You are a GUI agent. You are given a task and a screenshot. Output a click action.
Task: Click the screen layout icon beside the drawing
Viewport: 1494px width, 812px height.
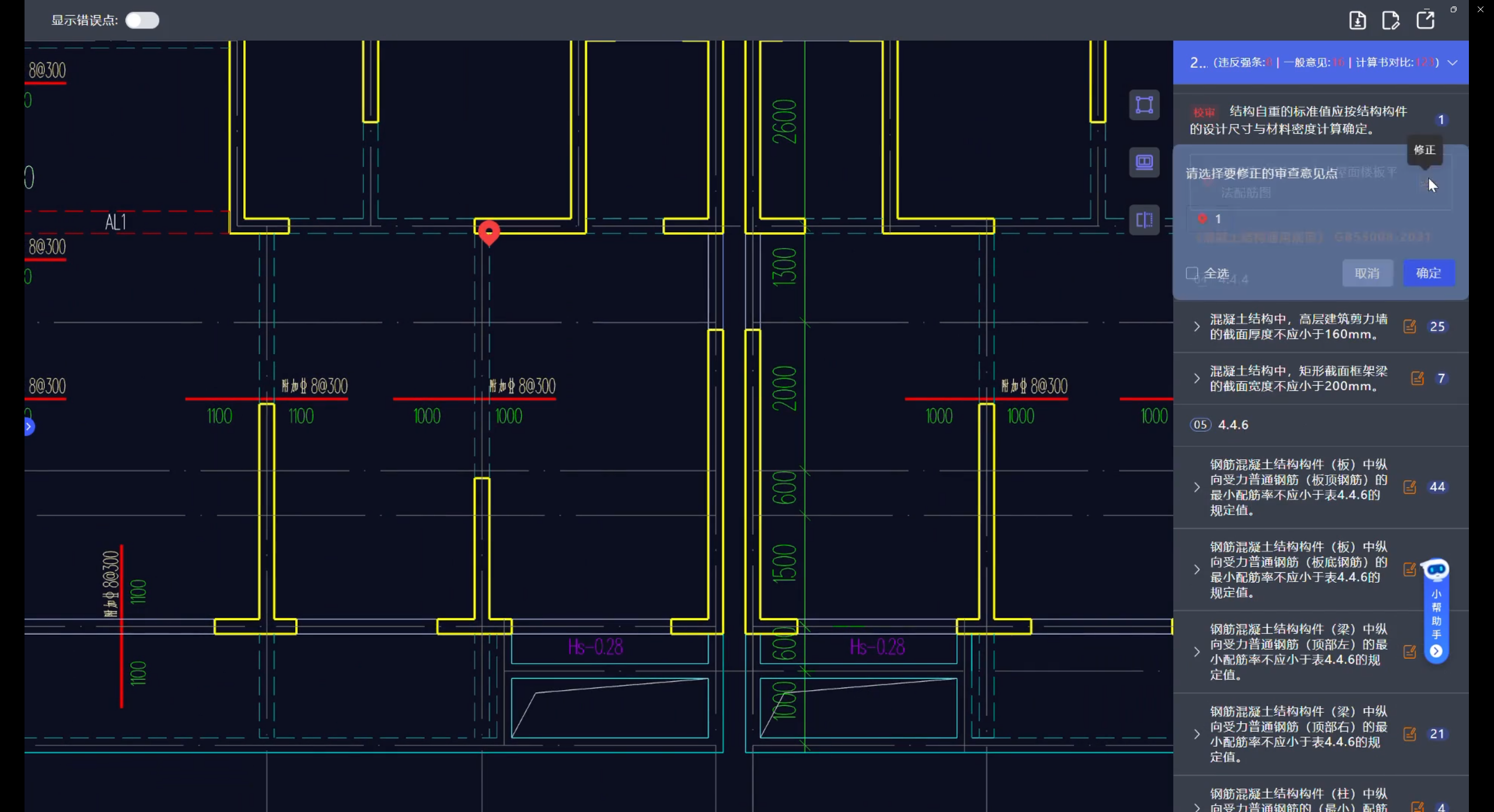click(x=1144, y=162)
